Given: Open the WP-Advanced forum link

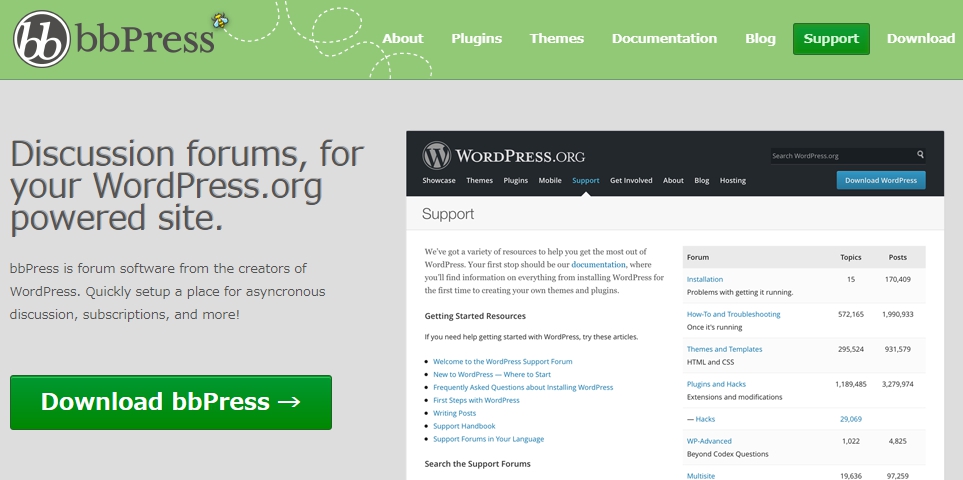Looking at the screenshot, I should (x=709, y=441).
